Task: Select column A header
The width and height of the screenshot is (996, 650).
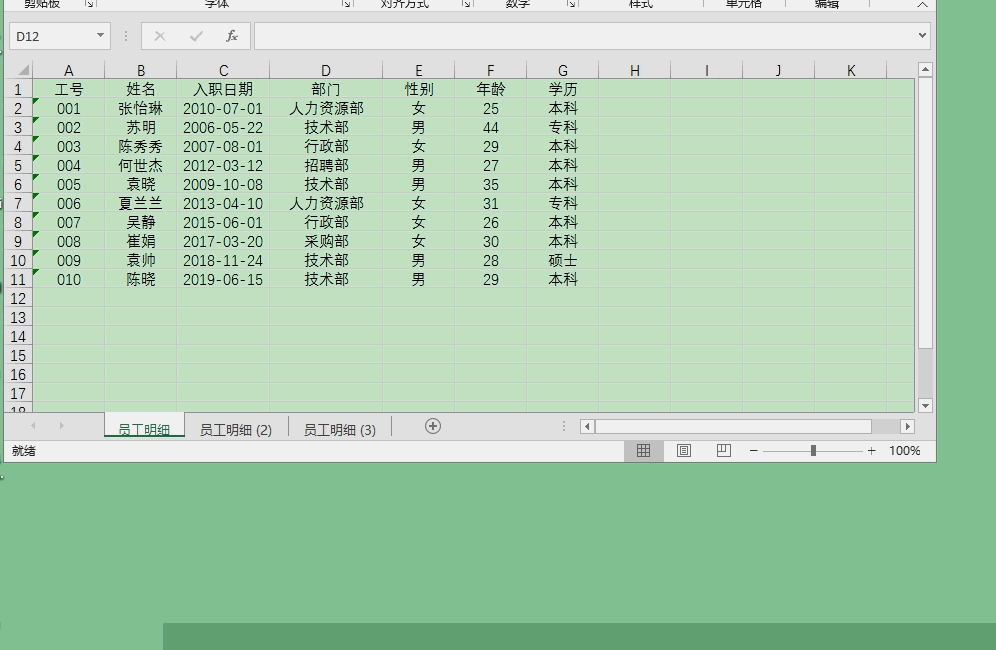Action: click(69, 71)
